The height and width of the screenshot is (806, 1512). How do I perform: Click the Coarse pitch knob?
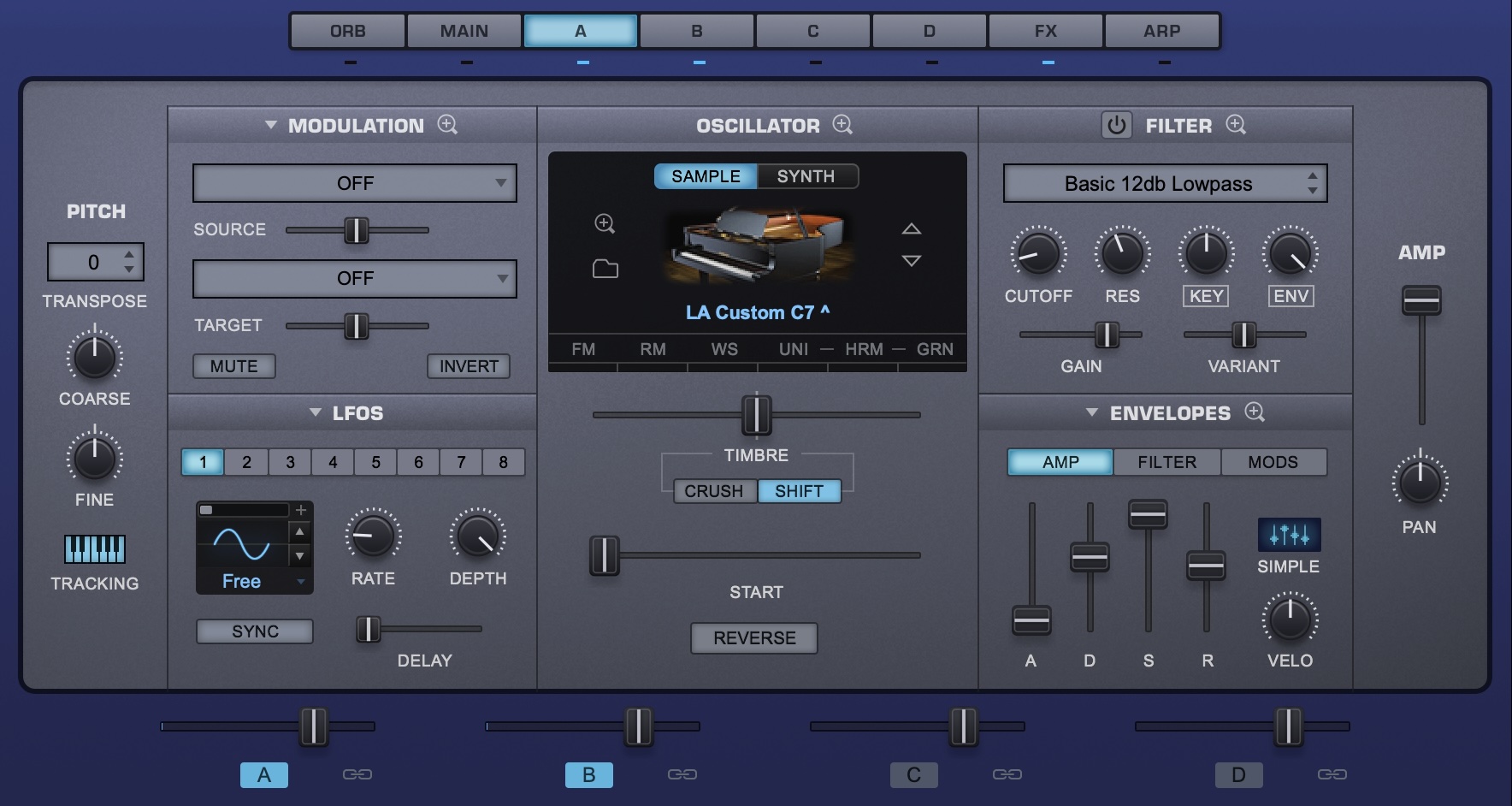tap(95, 357)
